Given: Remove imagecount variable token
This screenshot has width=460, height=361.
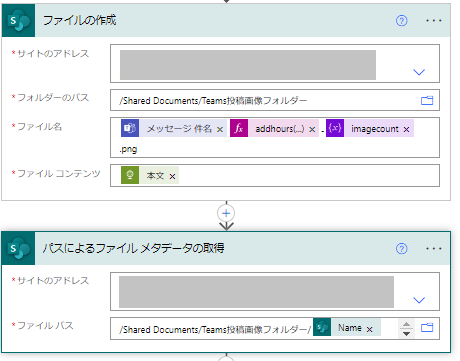Looking at the screenshot, I should [x=406, y=129].
